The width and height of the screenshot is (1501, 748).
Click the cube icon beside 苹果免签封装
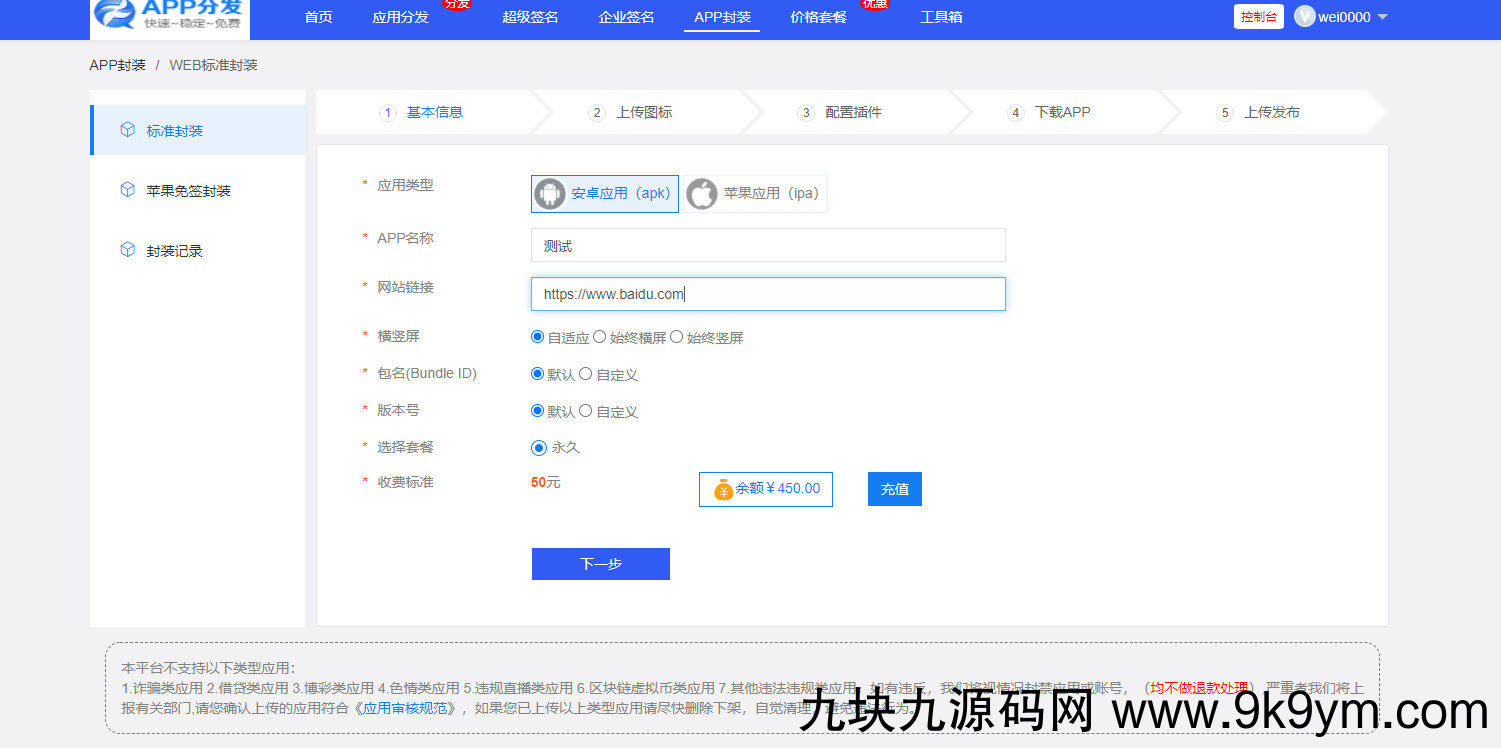[x=127, y=190]
